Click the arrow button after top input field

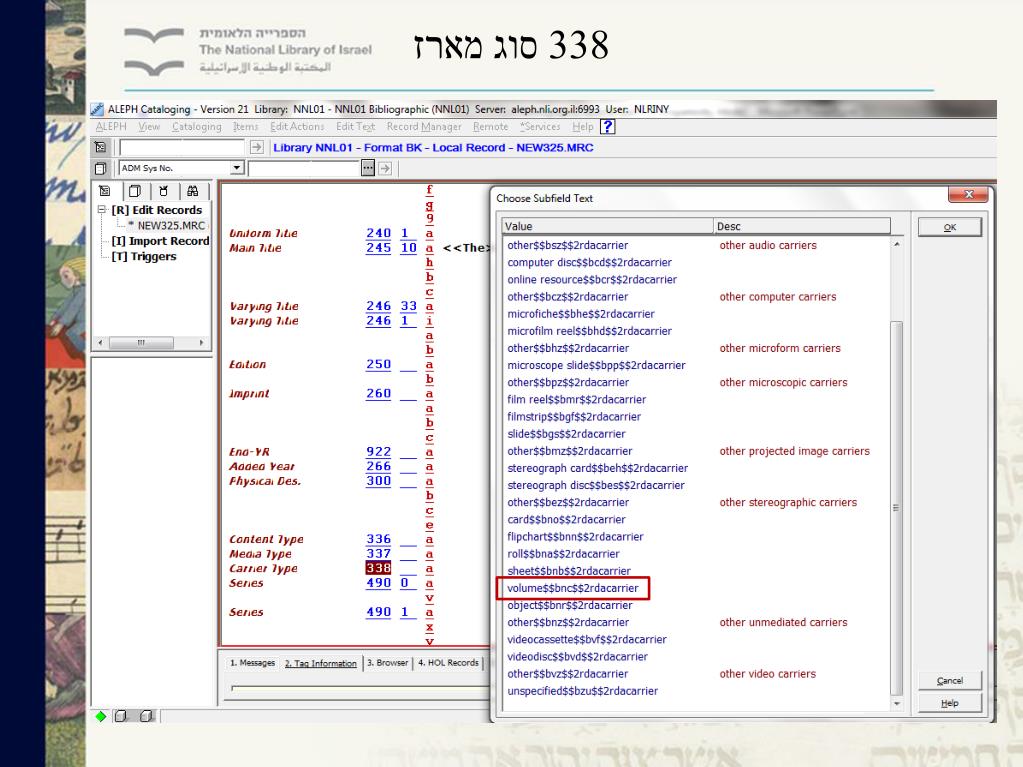[256, 147]
